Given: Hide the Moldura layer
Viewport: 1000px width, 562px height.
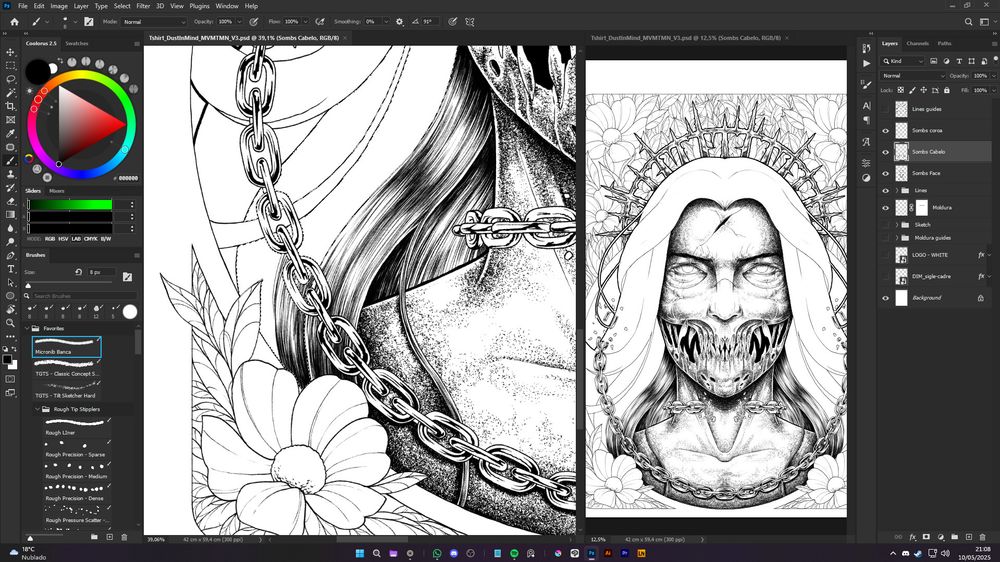Looking at the screenshot, I should [885, 208].
